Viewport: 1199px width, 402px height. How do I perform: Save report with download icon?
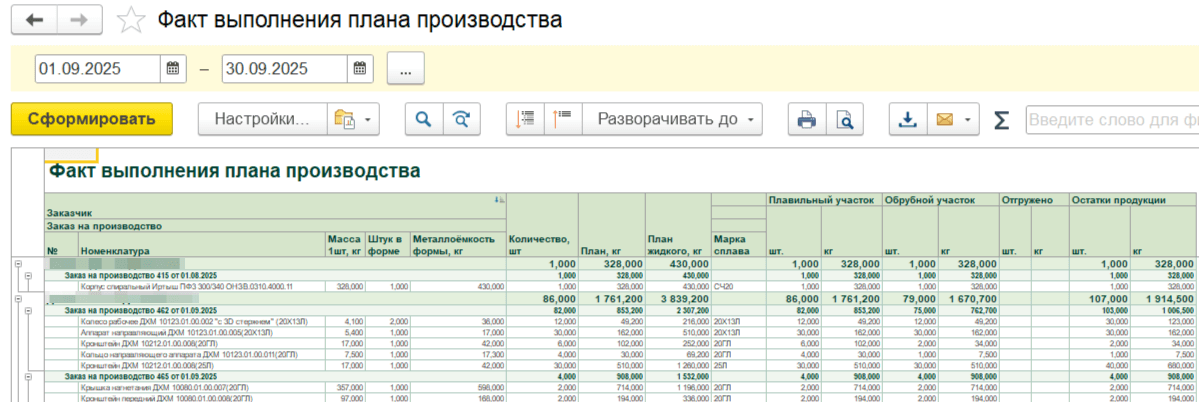[x=908, y=119]
